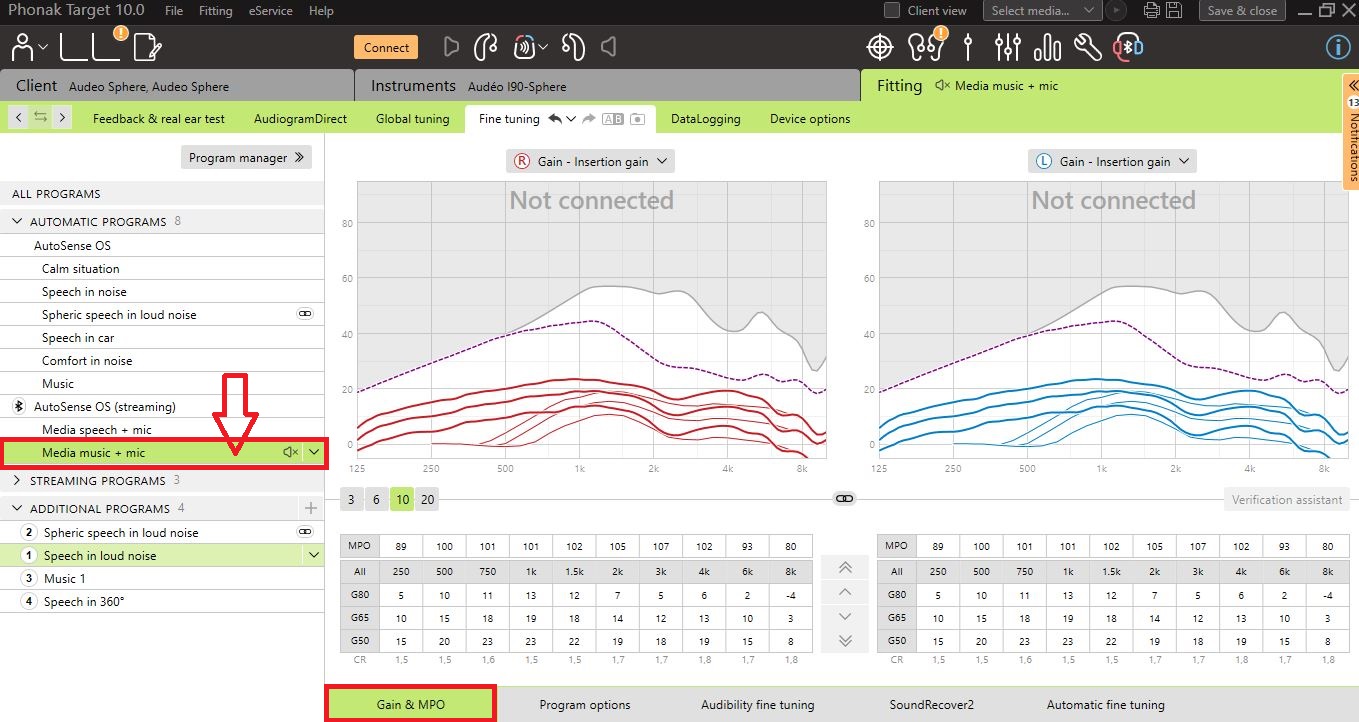Open the bar chart datalogging icon
This screenshot has width=1359, height=722.
(x=1047, y=47)
